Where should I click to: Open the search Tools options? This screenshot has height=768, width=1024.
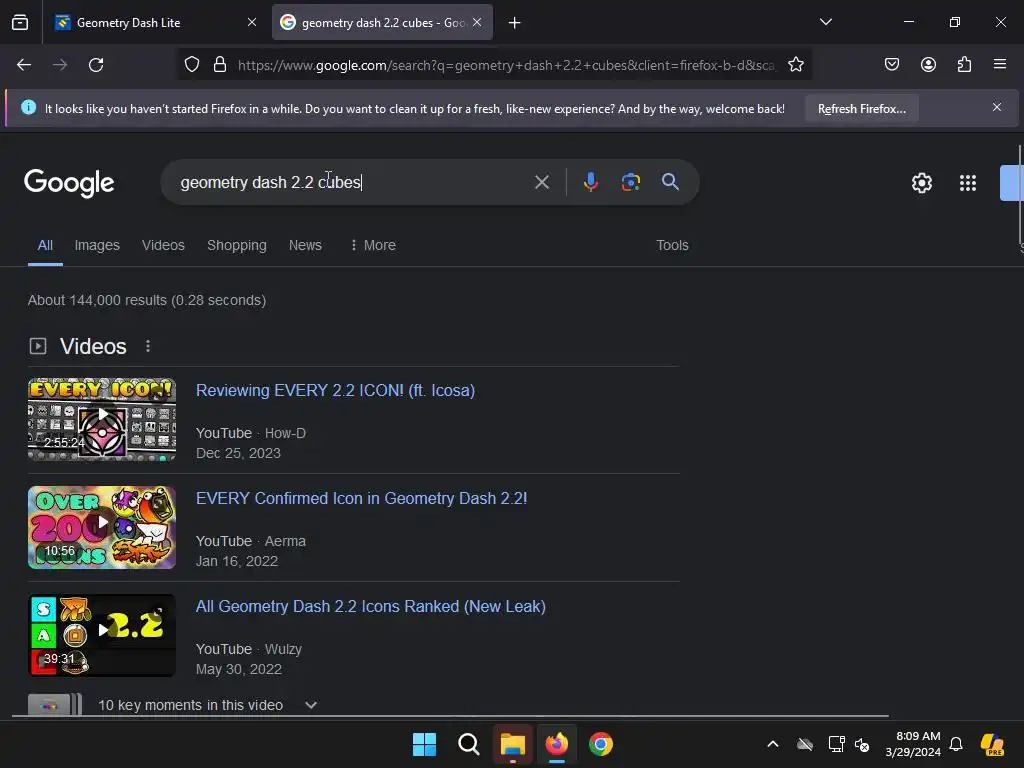(x=672, y=246)
